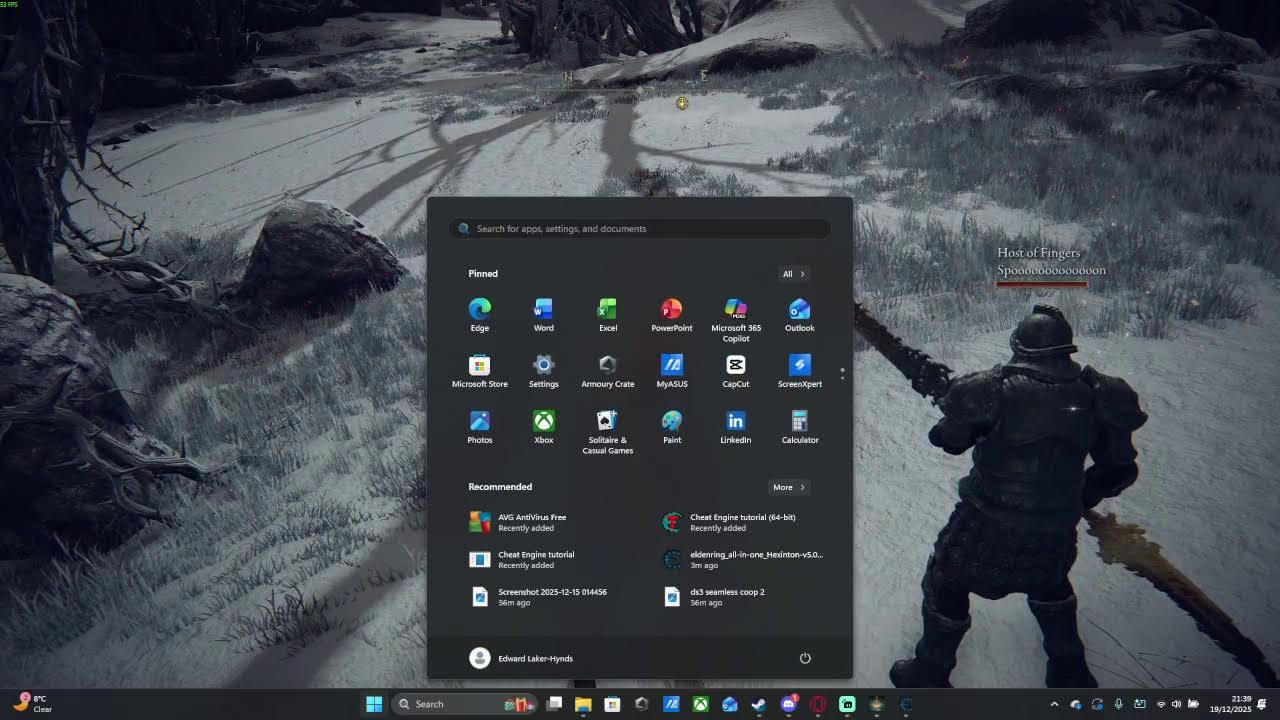Open Discord taskbar icon
Image resolution: width=1280 pixels, height=720 pixels.
click(788, 704)
